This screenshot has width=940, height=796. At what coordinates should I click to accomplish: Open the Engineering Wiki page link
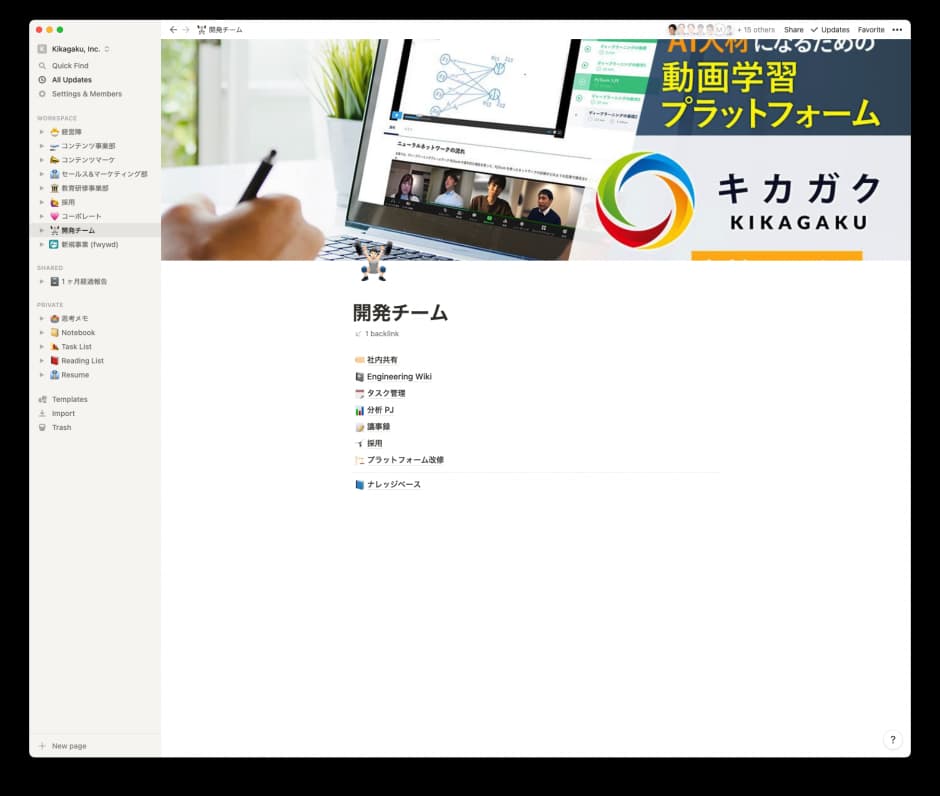click(399, 377)
